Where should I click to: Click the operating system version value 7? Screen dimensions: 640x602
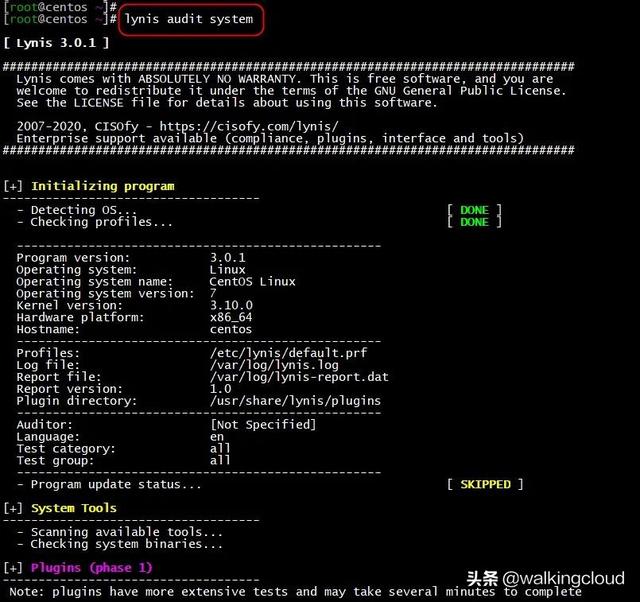coord(213,293)
